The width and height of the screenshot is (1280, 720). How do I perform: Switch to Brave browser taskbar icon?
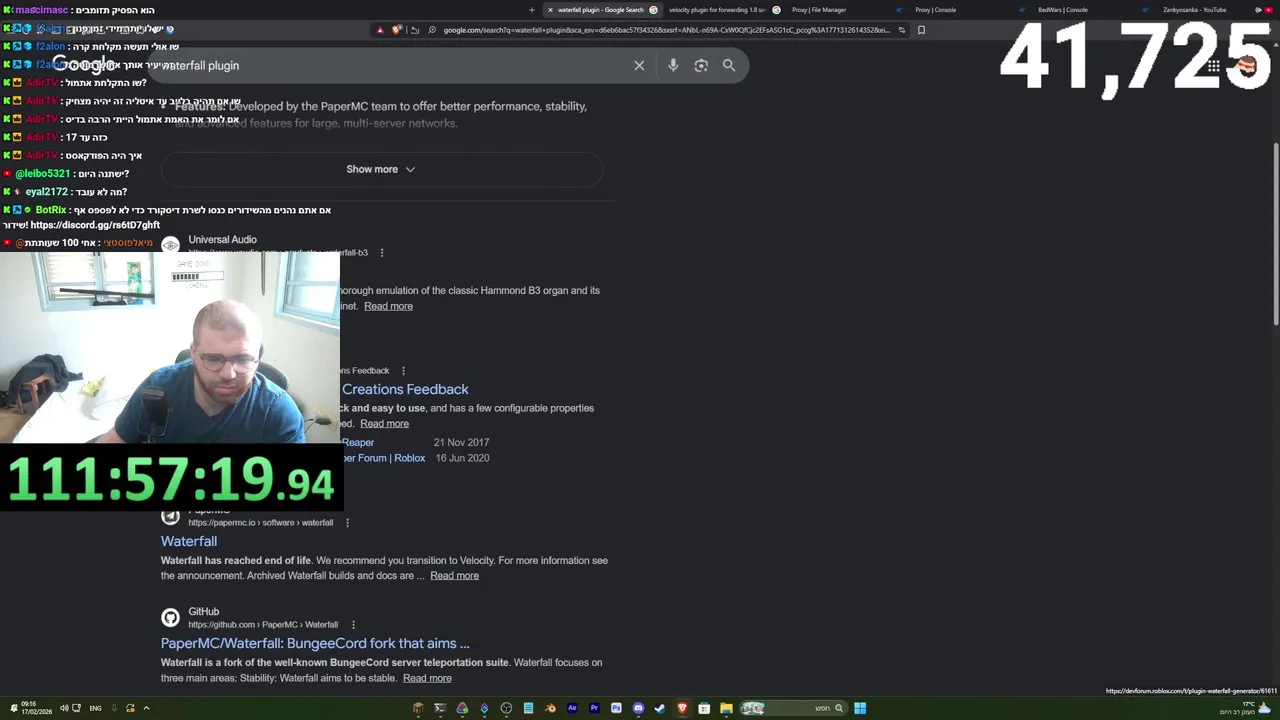(683, 708)
